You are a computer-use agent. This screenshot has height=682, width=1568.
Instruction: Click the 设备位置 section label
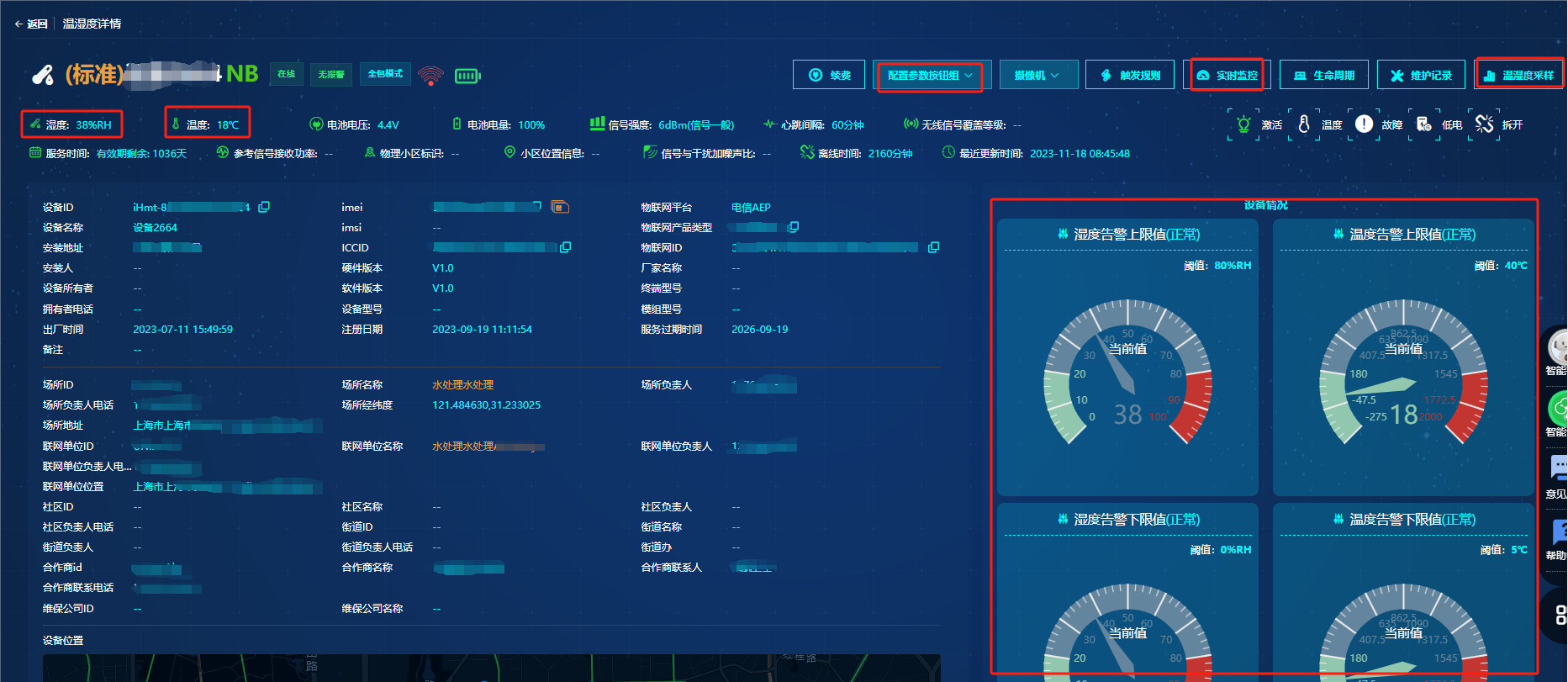[63, 641]
